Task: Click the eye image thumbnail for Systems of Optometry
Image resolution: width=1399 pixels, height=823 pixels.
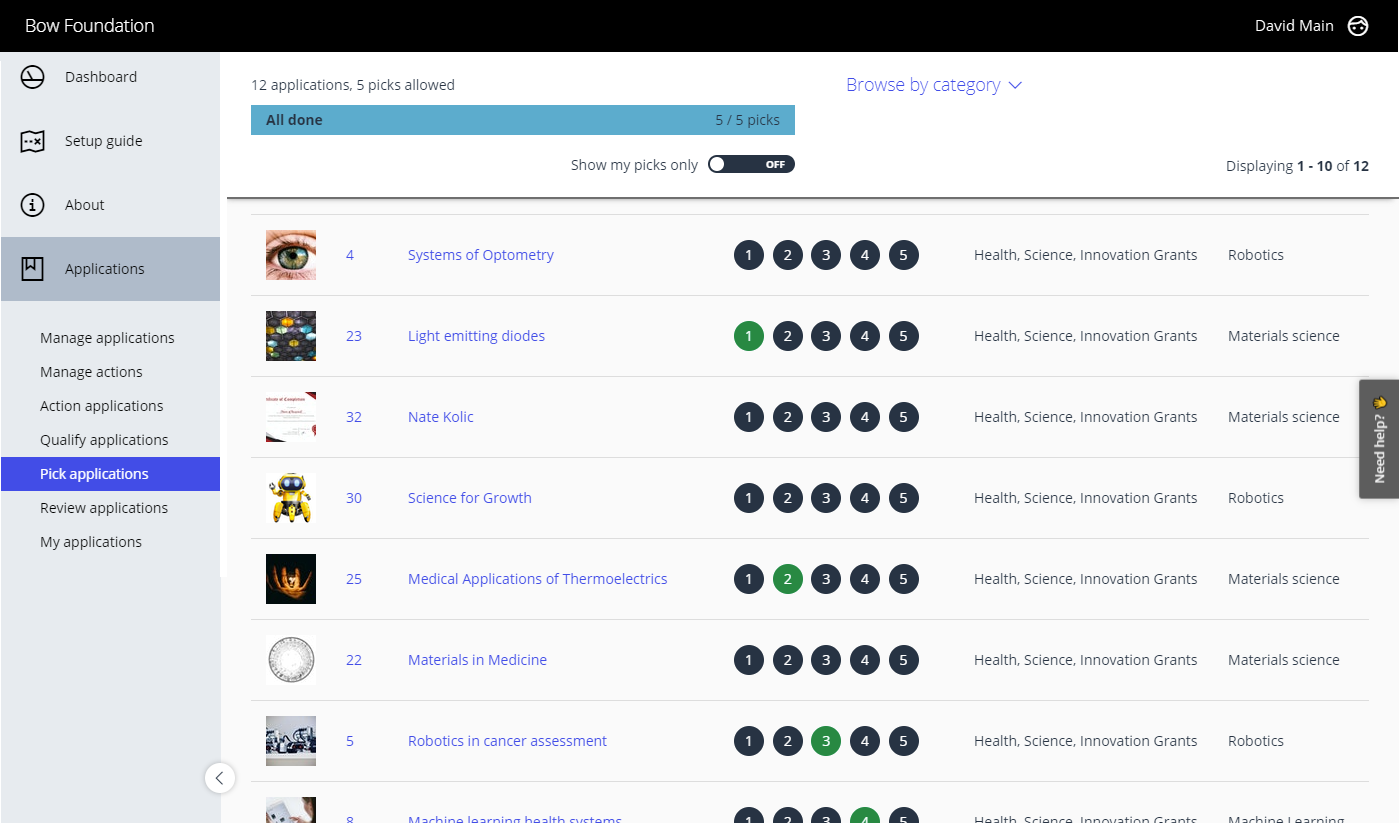Action: (x=290, y=255)
